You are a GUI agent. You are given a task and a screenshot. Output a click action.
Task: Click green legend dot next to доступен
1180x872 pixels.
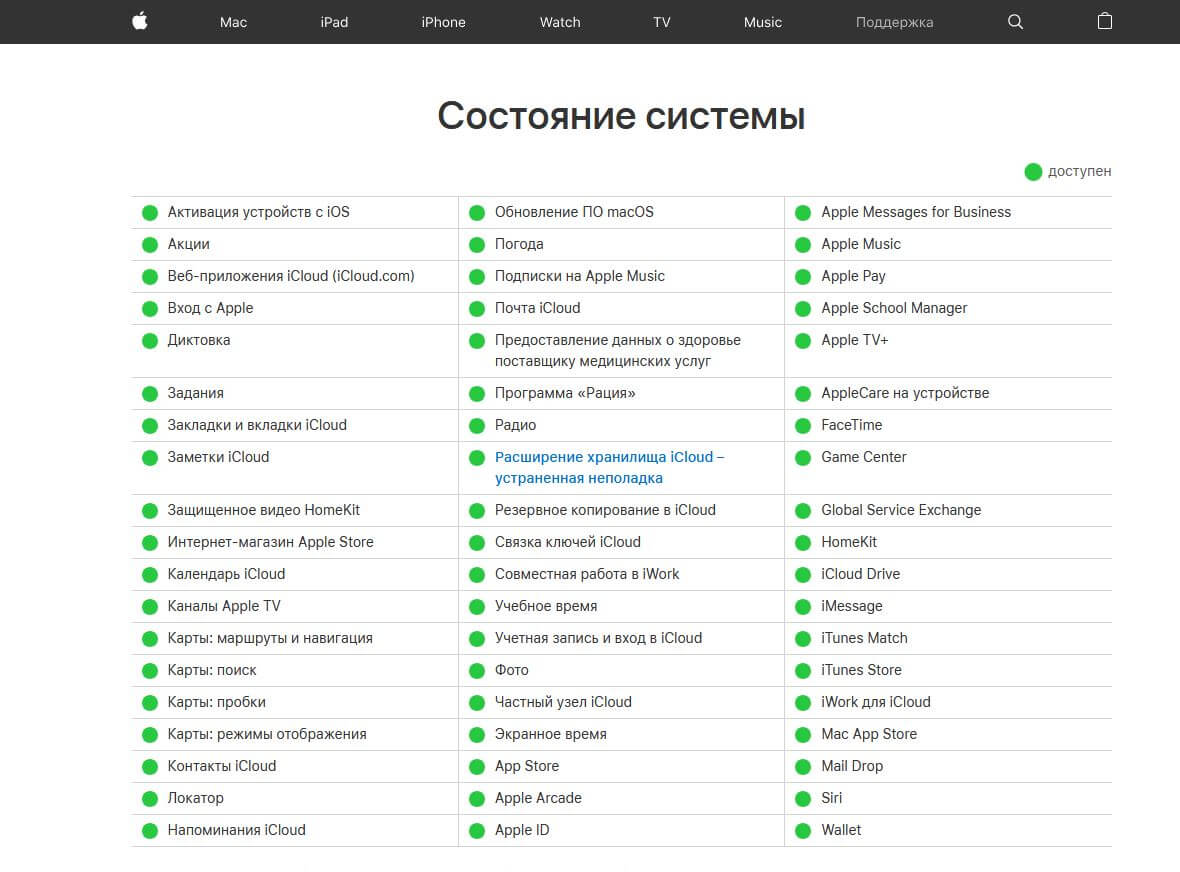tap(1032, 172)
